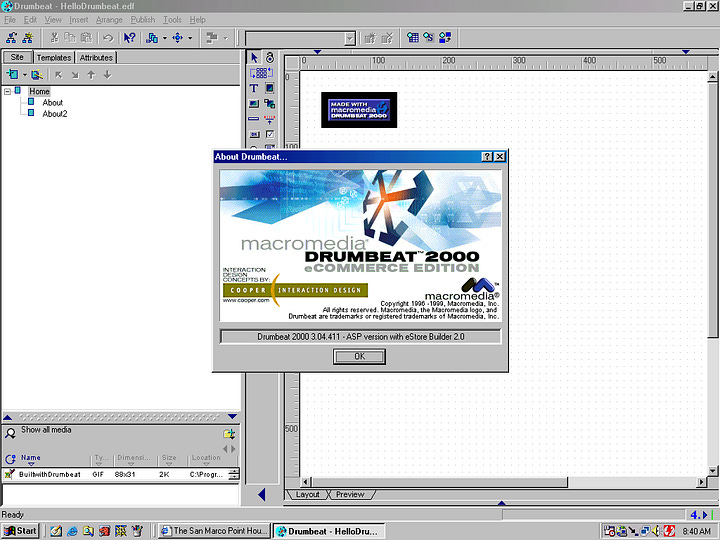Click the table grid icon in toolbar
This screenshot has width=720, height=540.
(x=412, y=38)
